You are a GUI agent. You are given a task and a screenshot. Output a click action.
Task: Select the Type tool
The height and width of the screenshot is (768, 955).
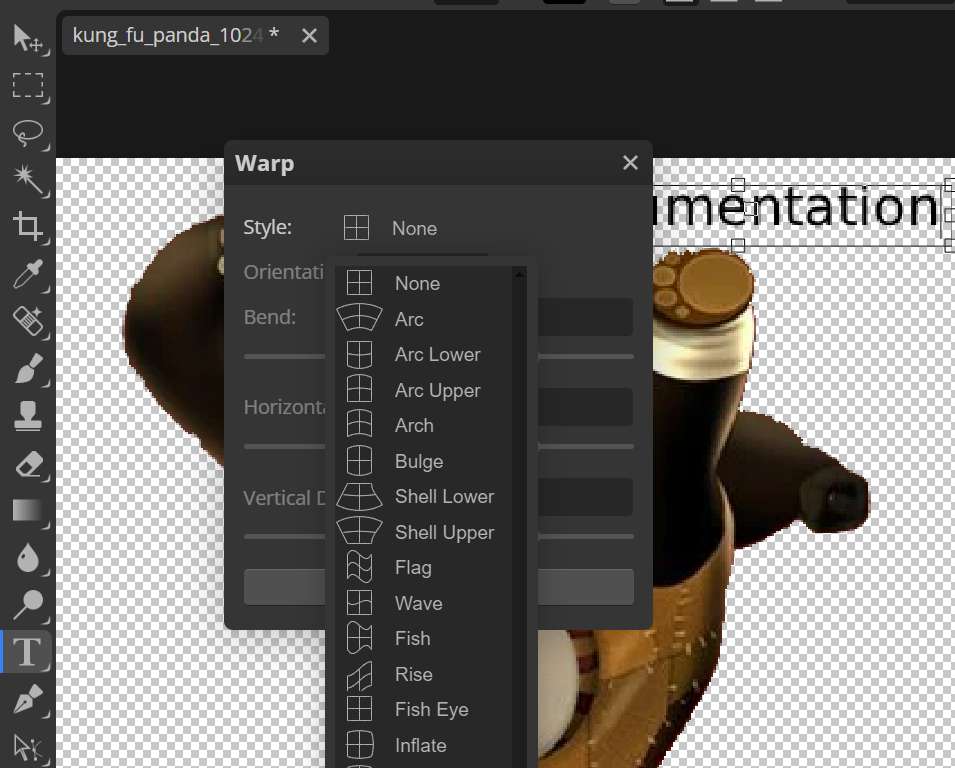tap(27, 651)
